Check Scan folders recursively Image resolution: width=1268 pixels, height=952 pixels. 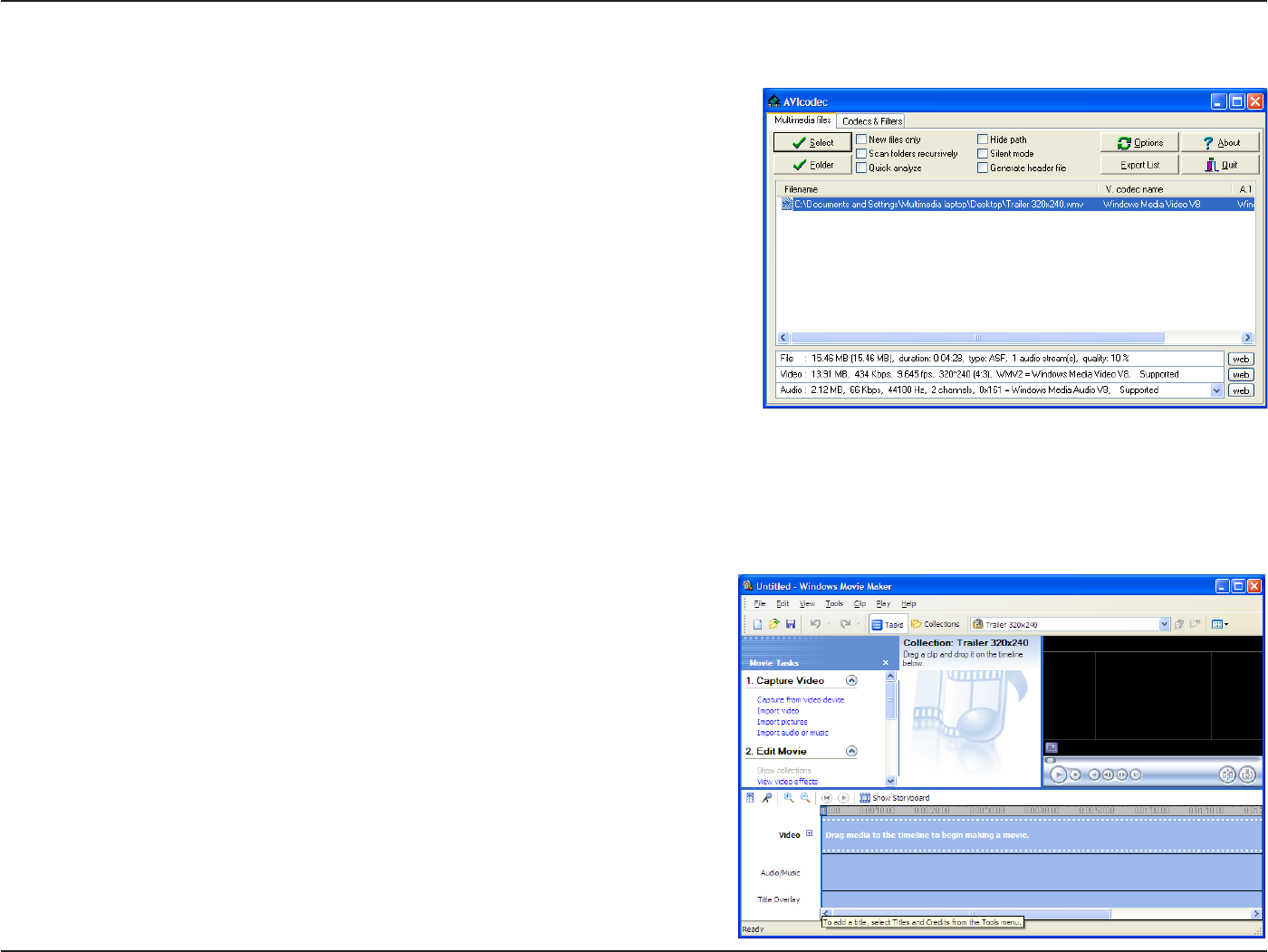point(861,154)
